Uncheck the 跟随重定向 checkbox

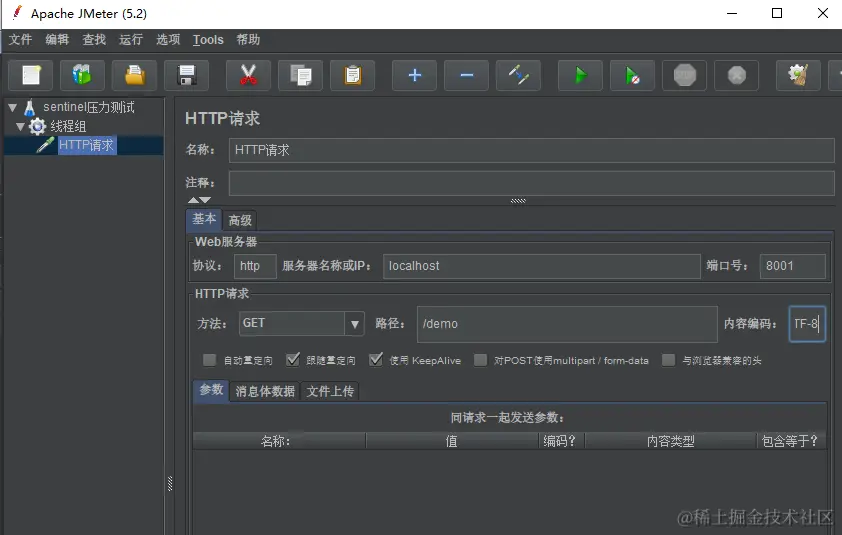tap(293, 359)
